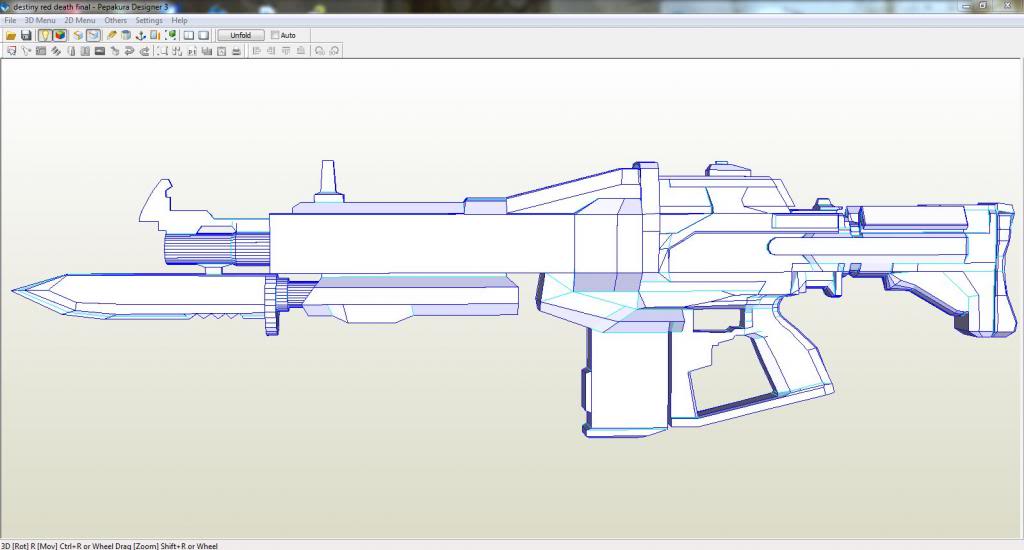
Task: Select the Select and Move tool icon
Action: [x=11, y=51]
